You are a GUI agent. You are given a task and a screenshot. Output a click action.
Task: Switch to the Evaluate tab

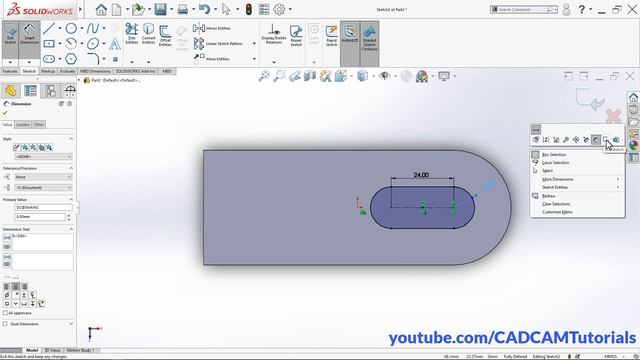[x=67, y=71]
